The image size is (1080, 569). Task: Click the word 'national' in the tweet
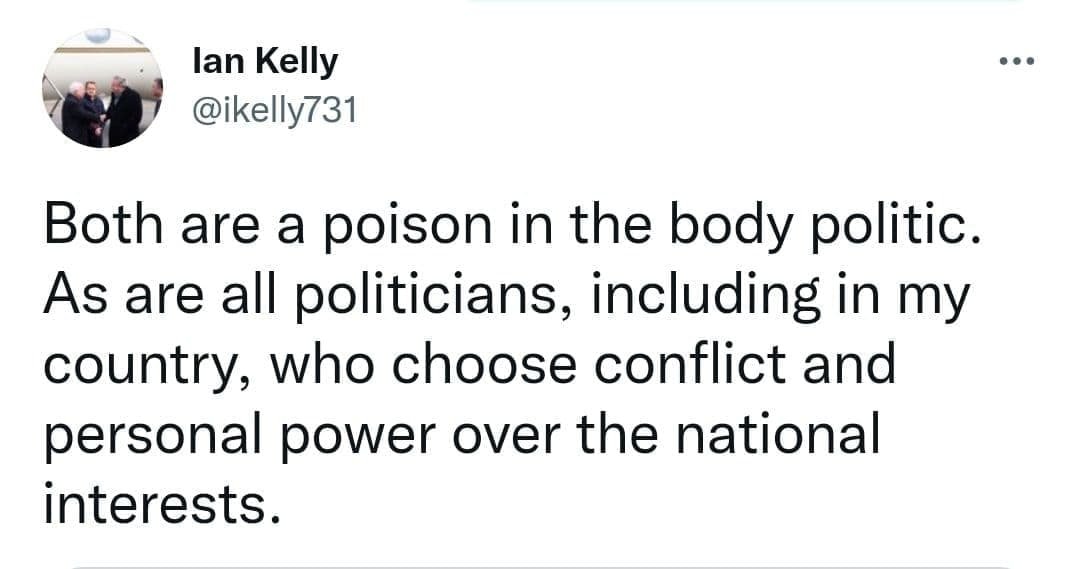(x=776, y=433)
